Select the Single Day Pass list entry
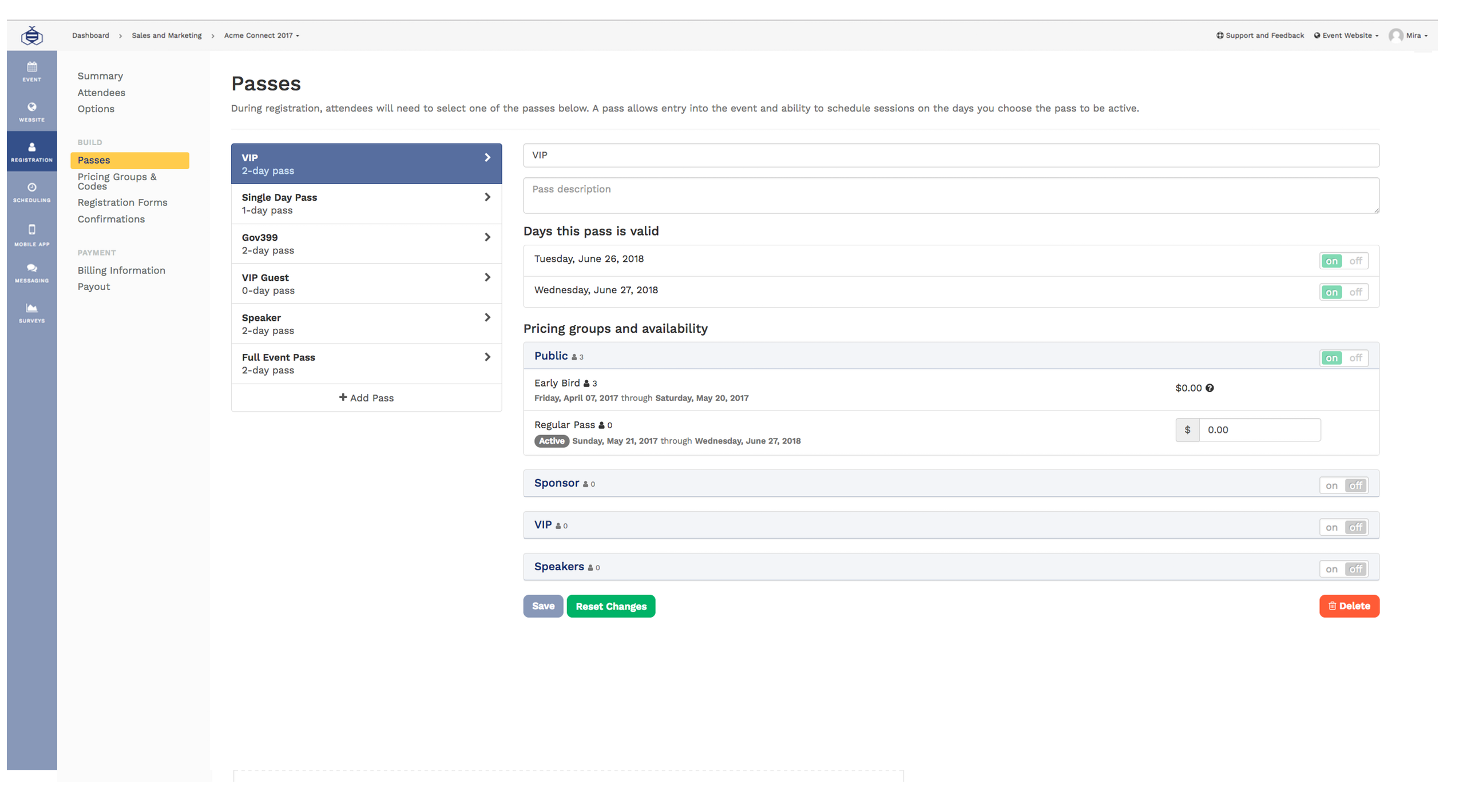Image resolution: width=1459 pixels, height=812 pixels. [x=366, y=204]
